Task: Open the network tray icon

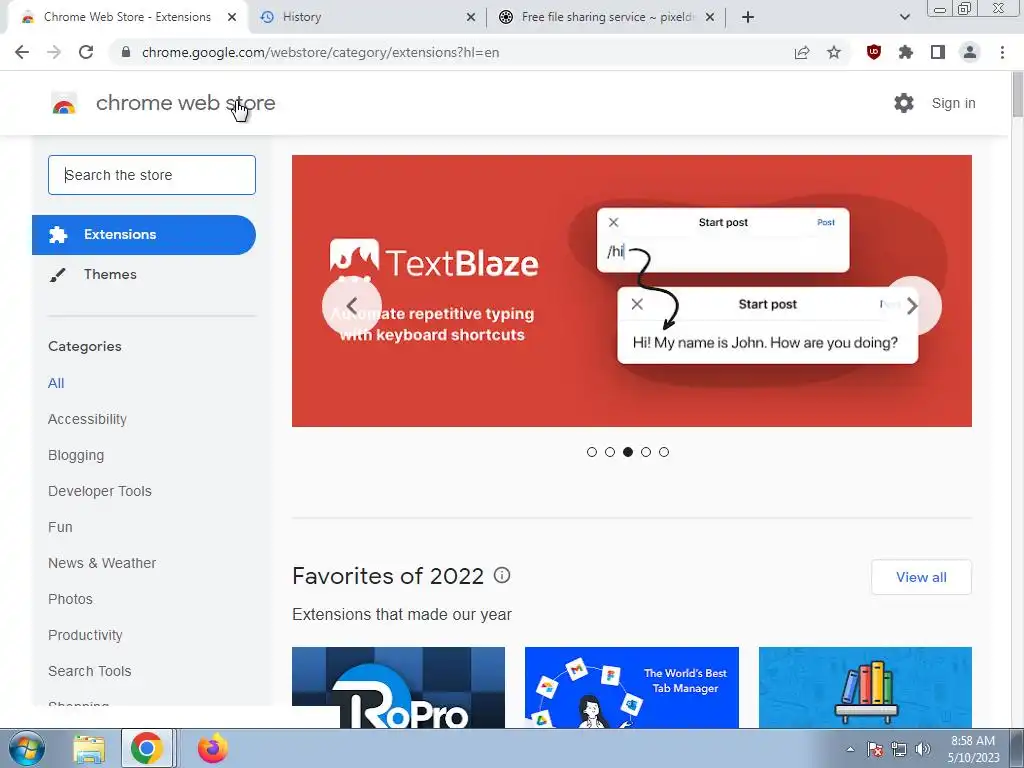Action: click(899, 749)
